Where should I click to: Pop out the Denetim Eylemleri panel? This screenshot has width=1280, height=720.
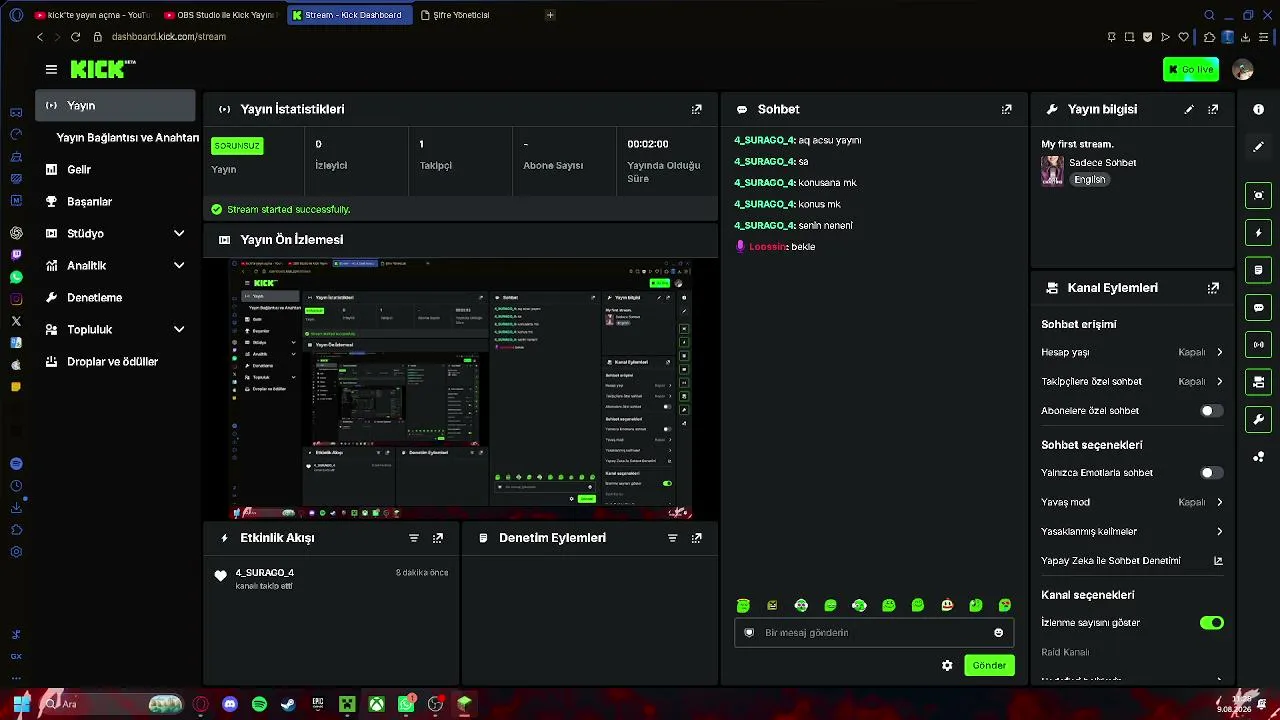pos(697,538)
